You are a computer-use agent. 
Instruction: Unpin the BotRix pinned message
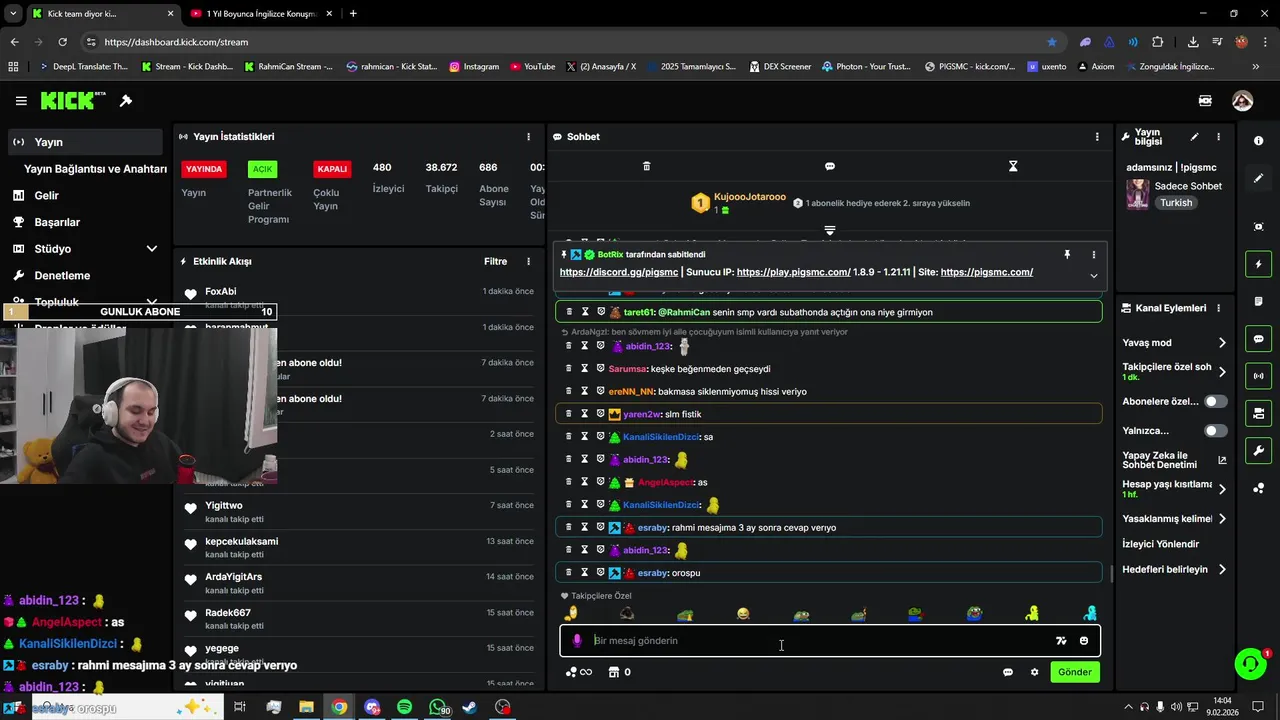tap(1067, 255)
